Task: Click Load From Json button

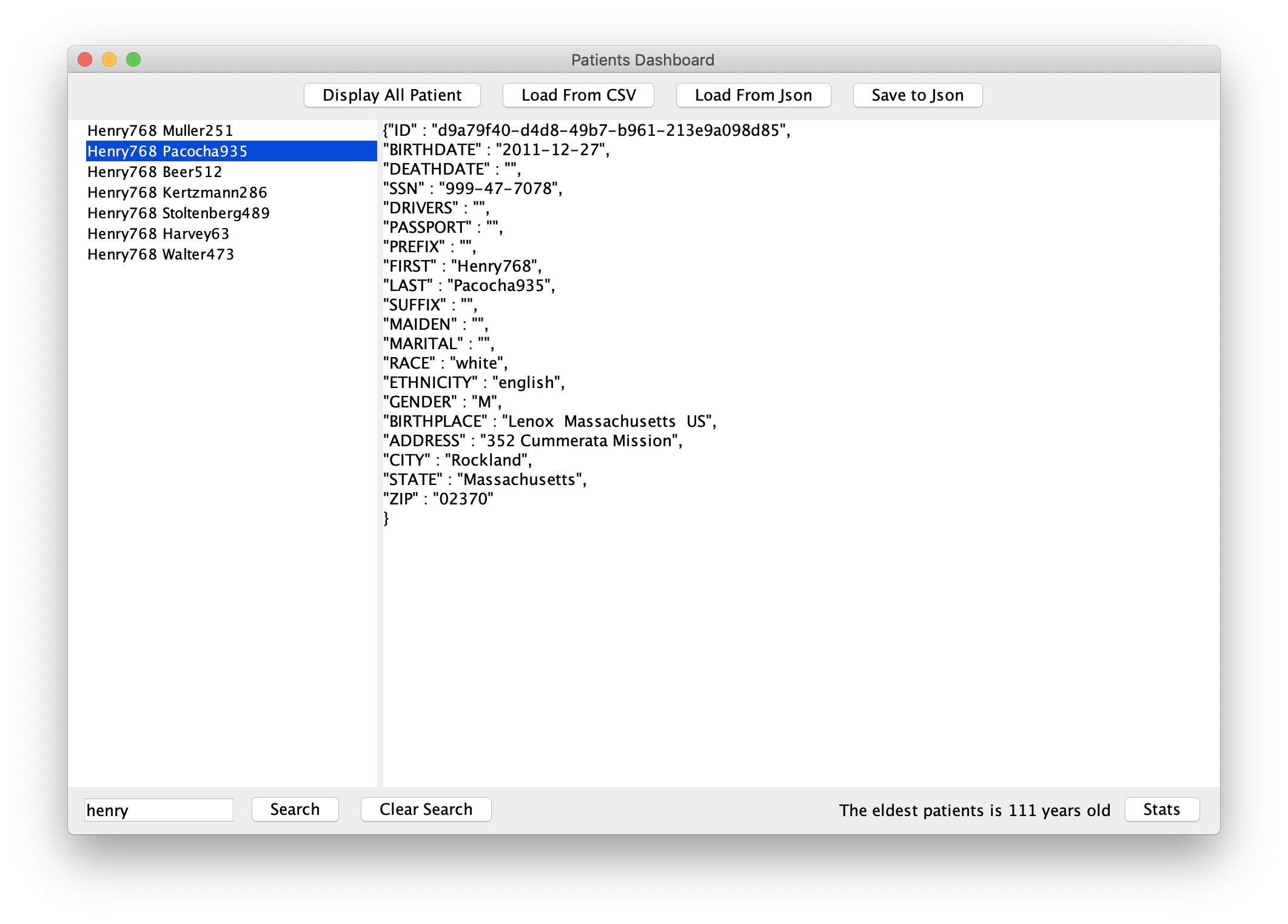Action: (x=753, y=95)
